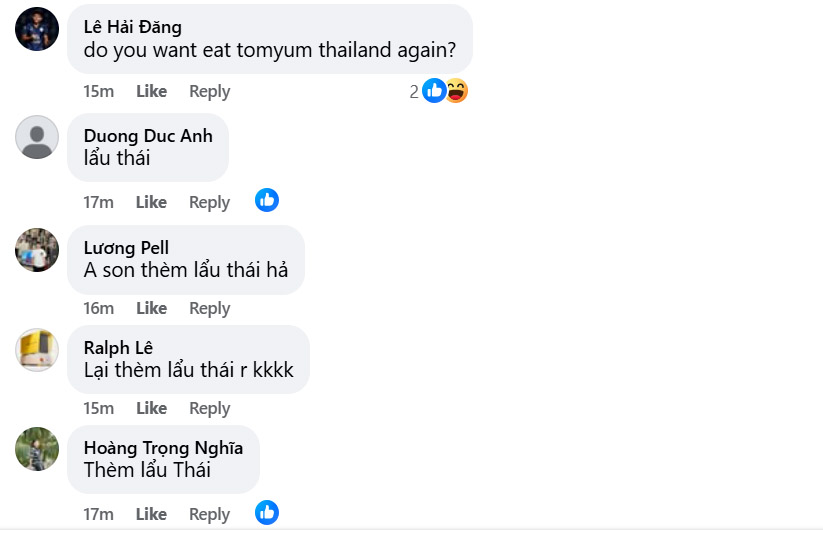
Task: Click Lê Hải Đăng's profile avatar
Action: [x=37, y=29]
